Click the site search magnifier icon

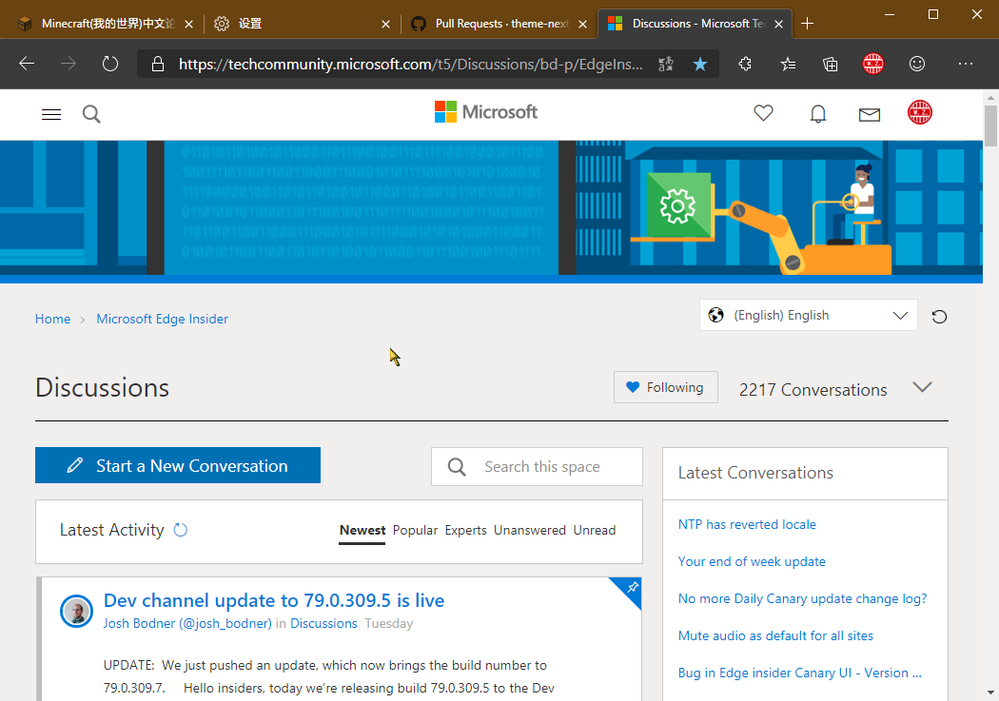click(x=92, y=114)
